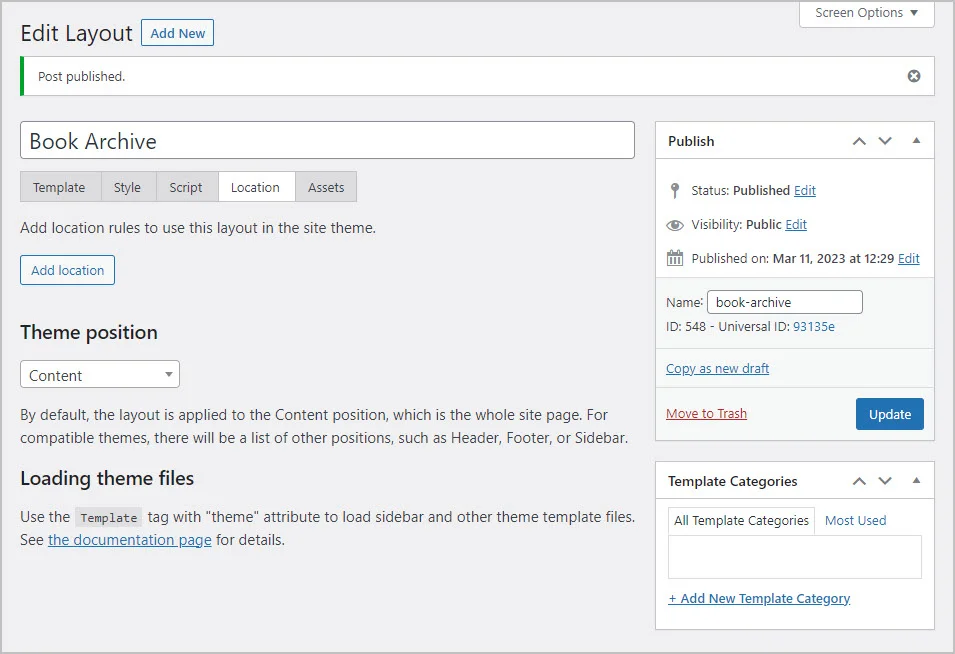Click Copy as new draft
Screen dimensions: 955x654
point(717,368)
